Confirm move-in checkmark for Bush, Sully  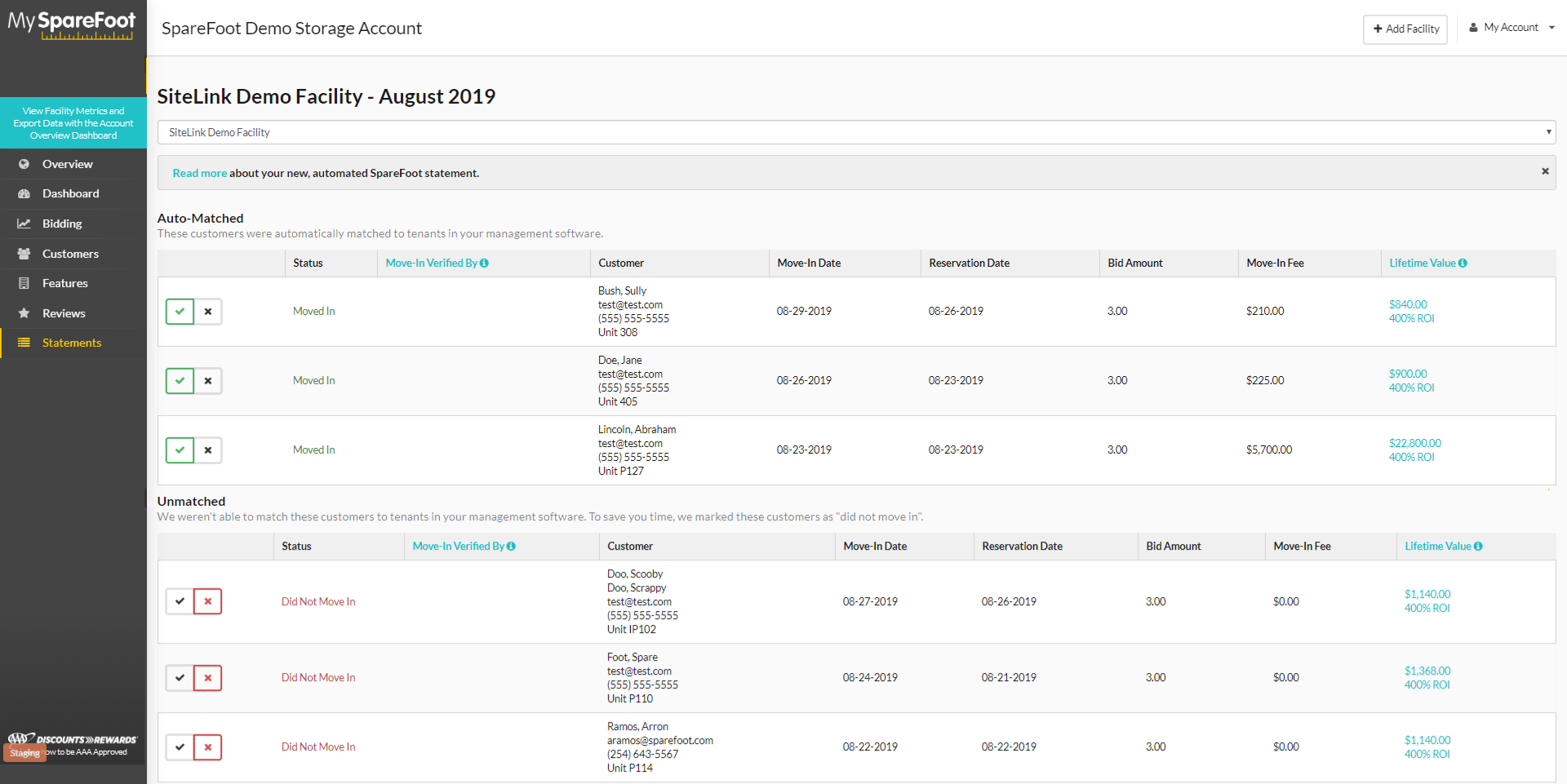pyautogui.click(x=180, y=312)
